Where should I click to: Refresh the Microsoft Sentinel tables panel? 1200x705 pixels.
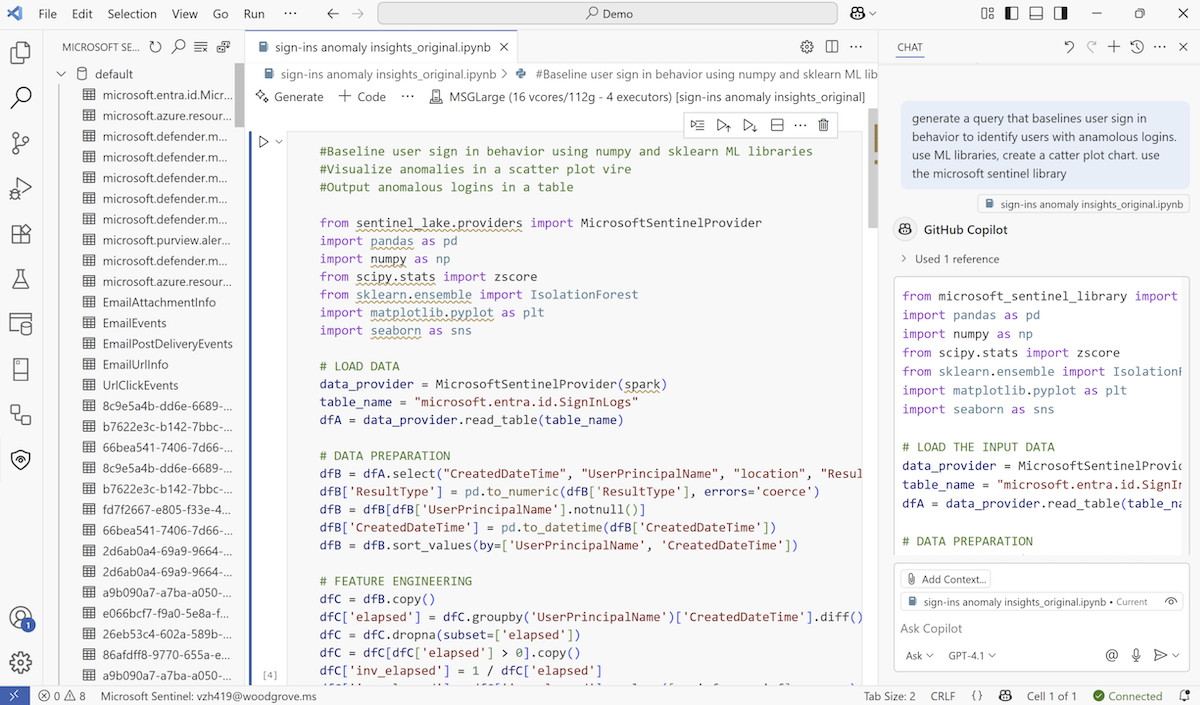coord(155,47)
